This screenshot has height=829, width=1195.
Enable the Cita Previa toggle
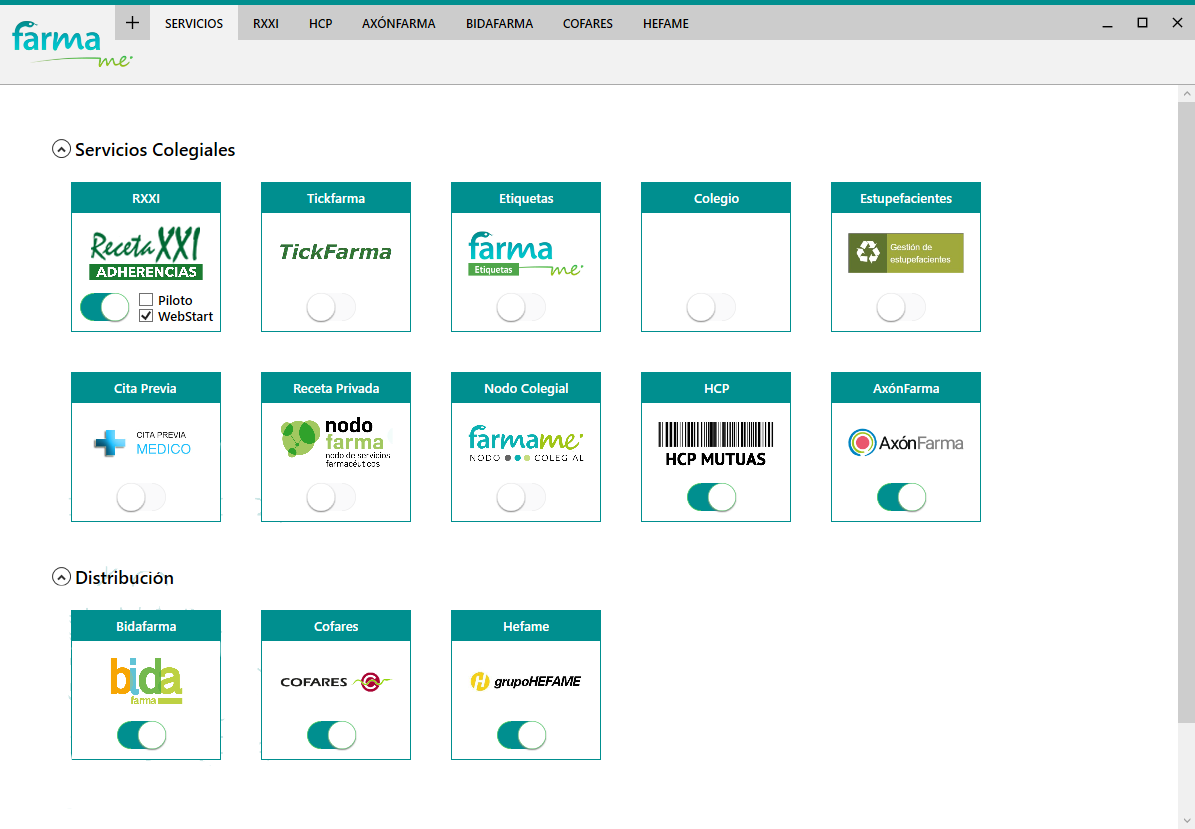pyautogui.click(x=141, y=498)
